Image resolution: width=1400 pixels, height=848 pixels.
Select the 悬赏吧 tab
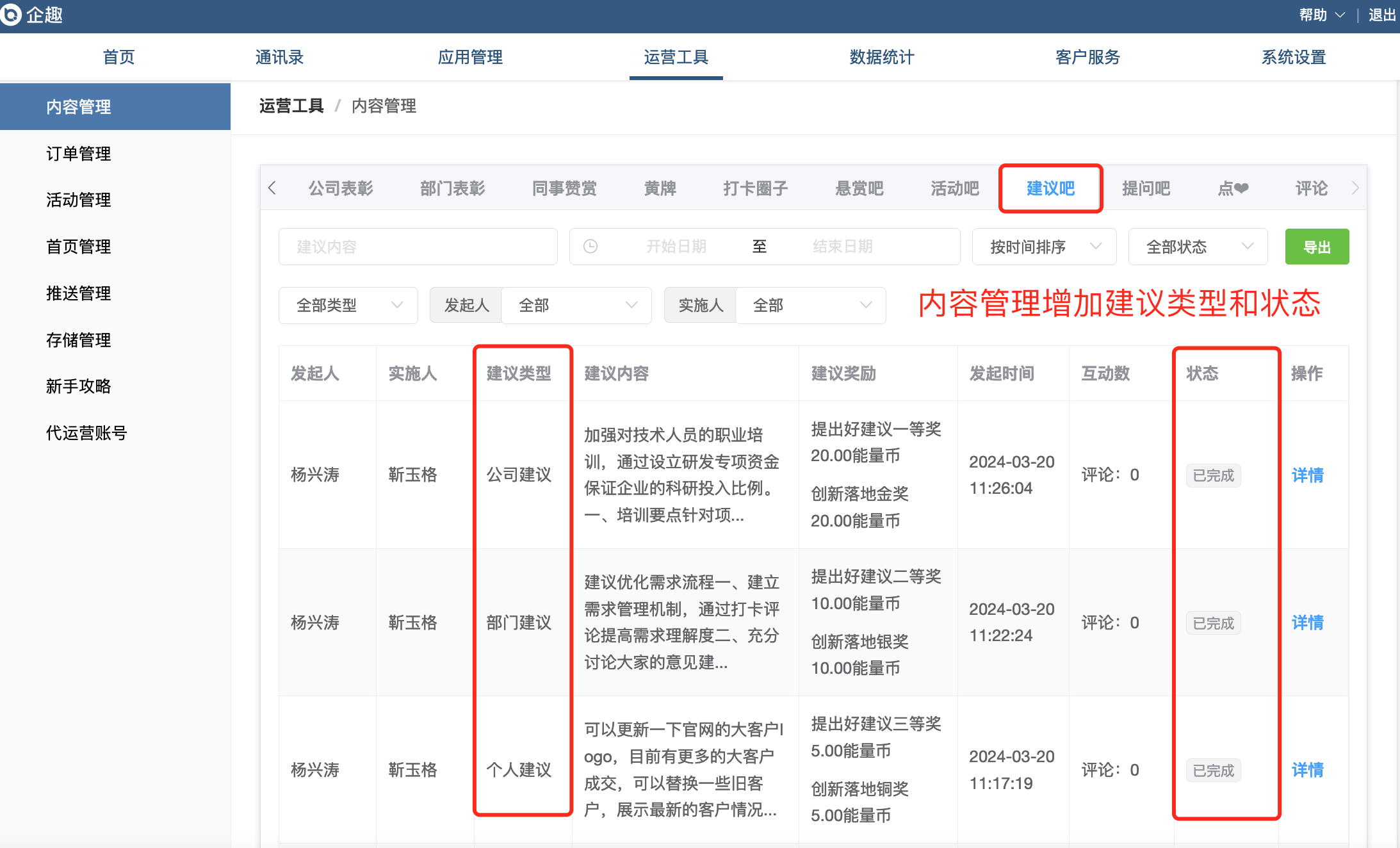pyautogui.click(x=859, y=188)
